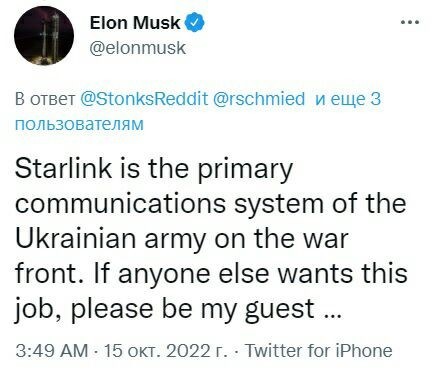Click the "В ответ" reply label
This screenshot has height=381, width=436.
tap(46, 99)
